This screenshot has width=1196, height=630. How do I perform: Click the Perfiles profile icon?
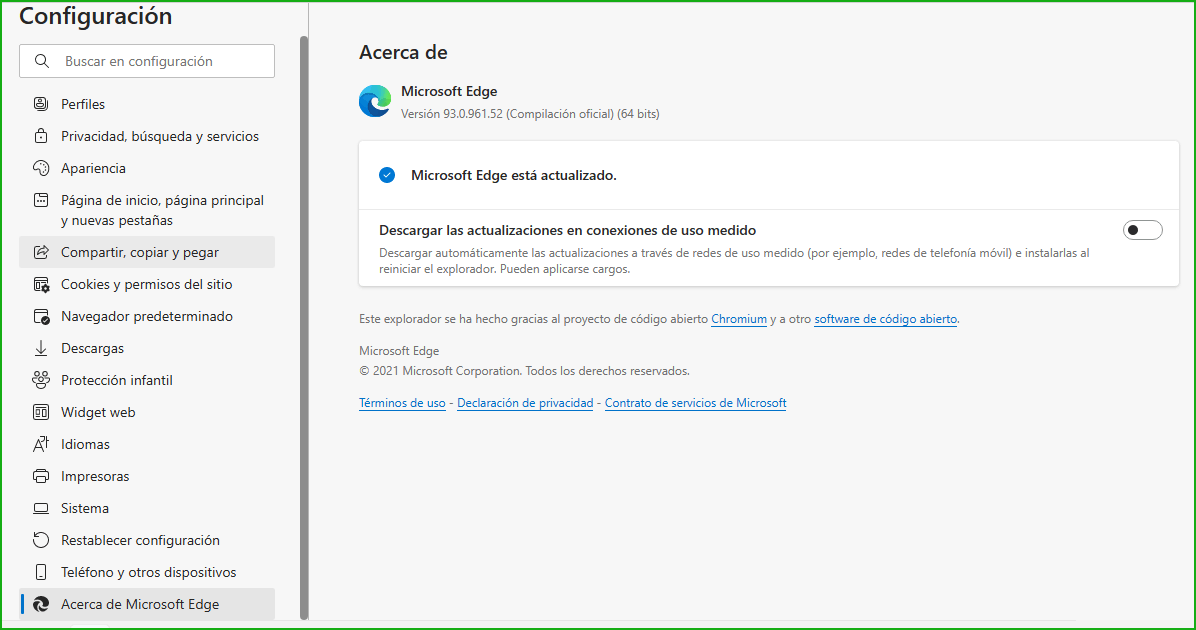pos(41,104)
